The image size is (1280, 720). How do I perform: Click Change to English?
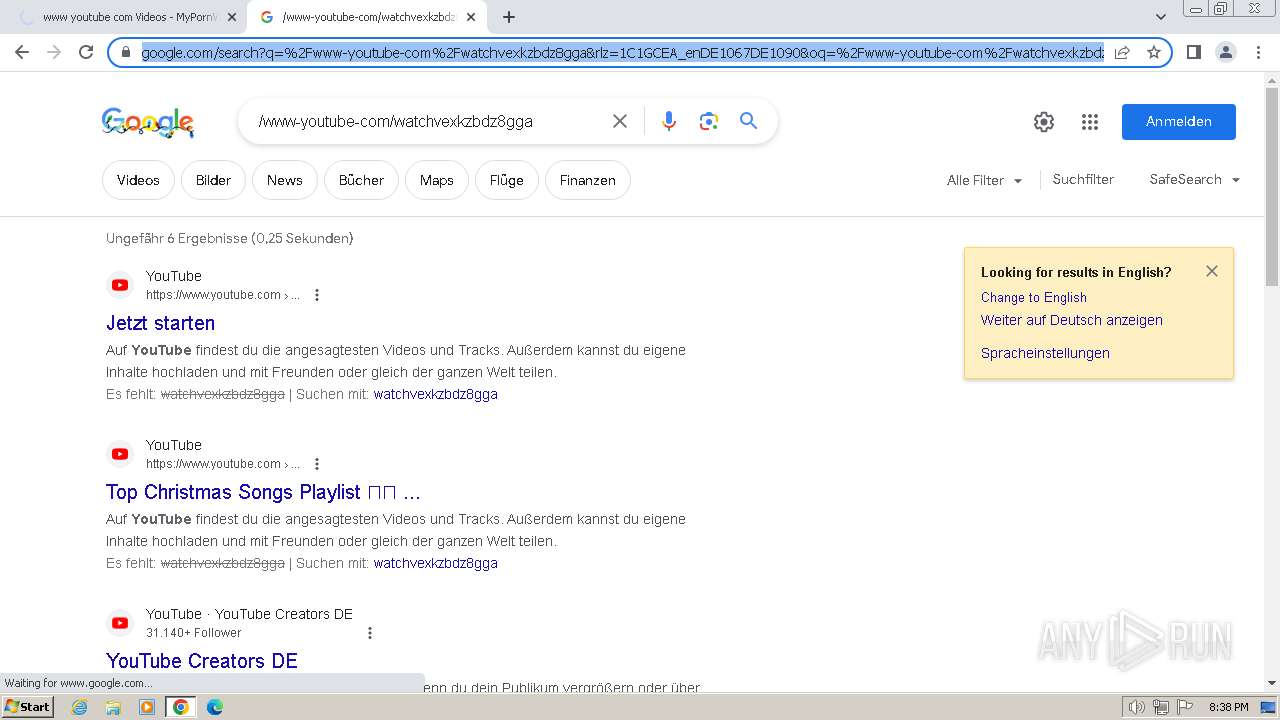click(x=1033, y=297)
